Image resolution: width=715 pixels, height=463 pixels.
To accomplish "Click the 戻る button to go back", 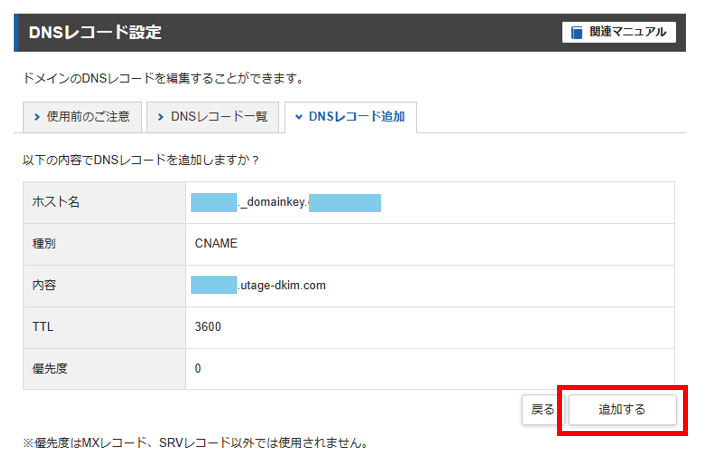I will [x=542, y=410].
